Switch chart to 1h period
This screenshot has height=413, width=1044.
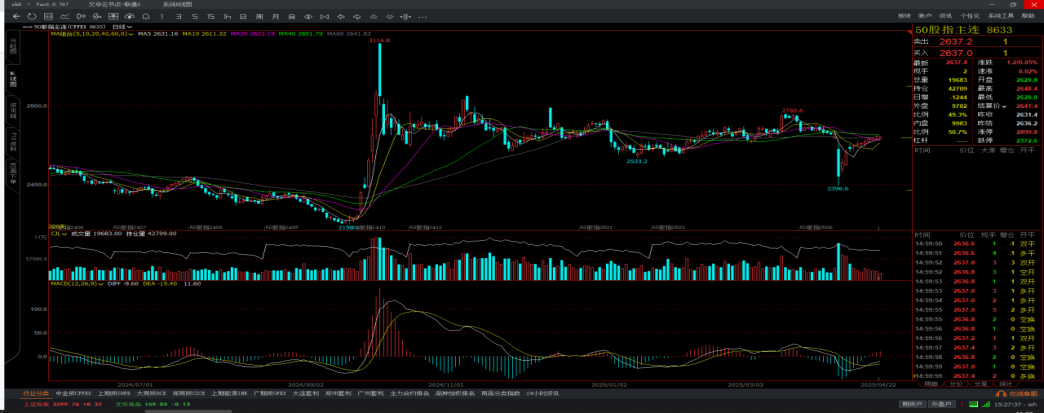(x=227, y=17)
